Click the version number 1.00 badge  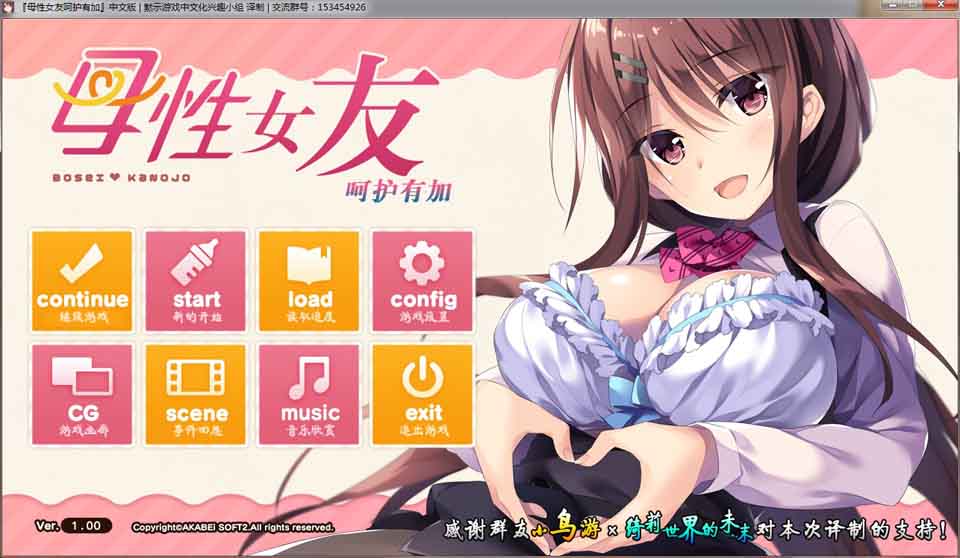[86, 526]
